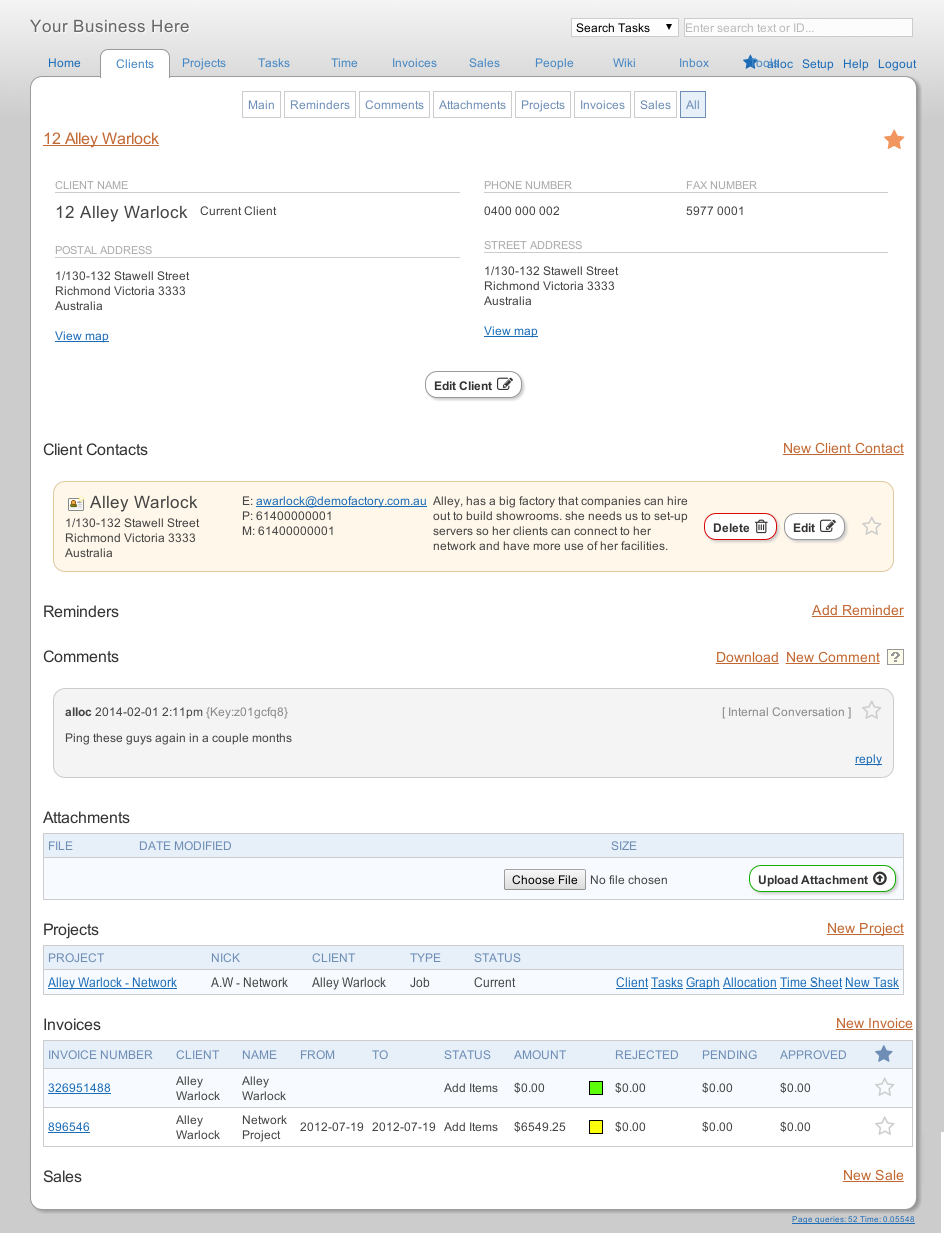Image resolution: width=944 pixels, height=1233 pixels.
Task: Click the question mark help icon in Comments section
Action: point(895,657)
